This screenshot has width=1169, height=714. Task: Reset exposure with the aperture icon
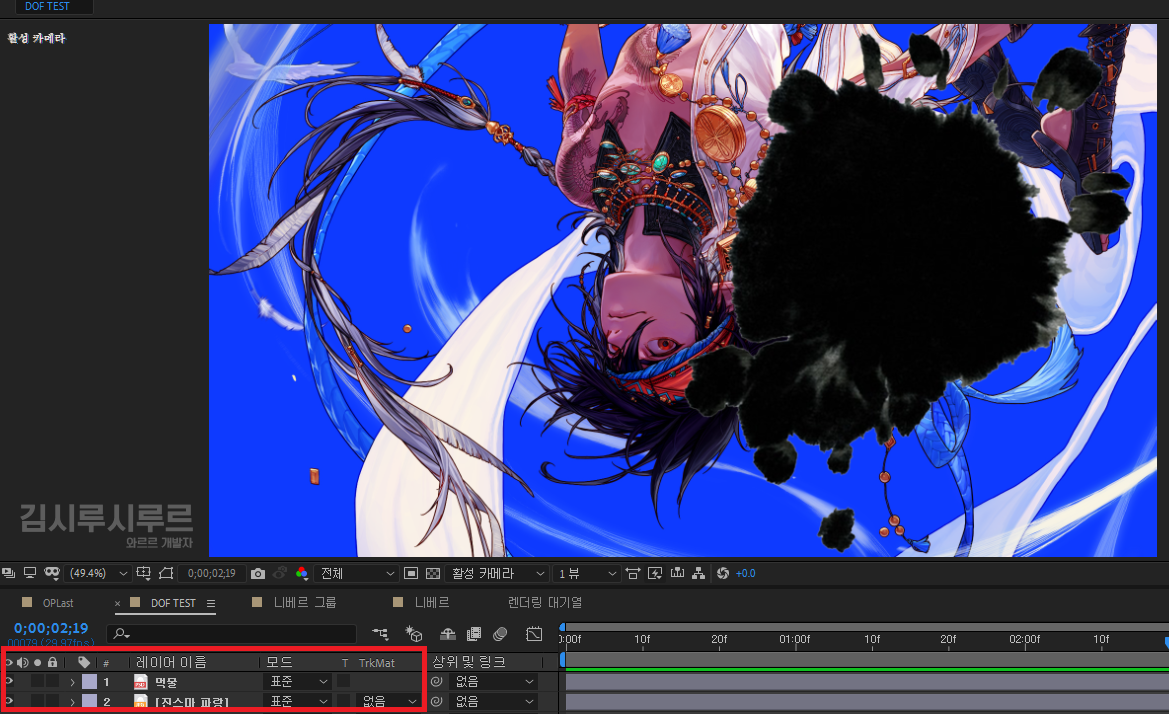click(722, 573)
